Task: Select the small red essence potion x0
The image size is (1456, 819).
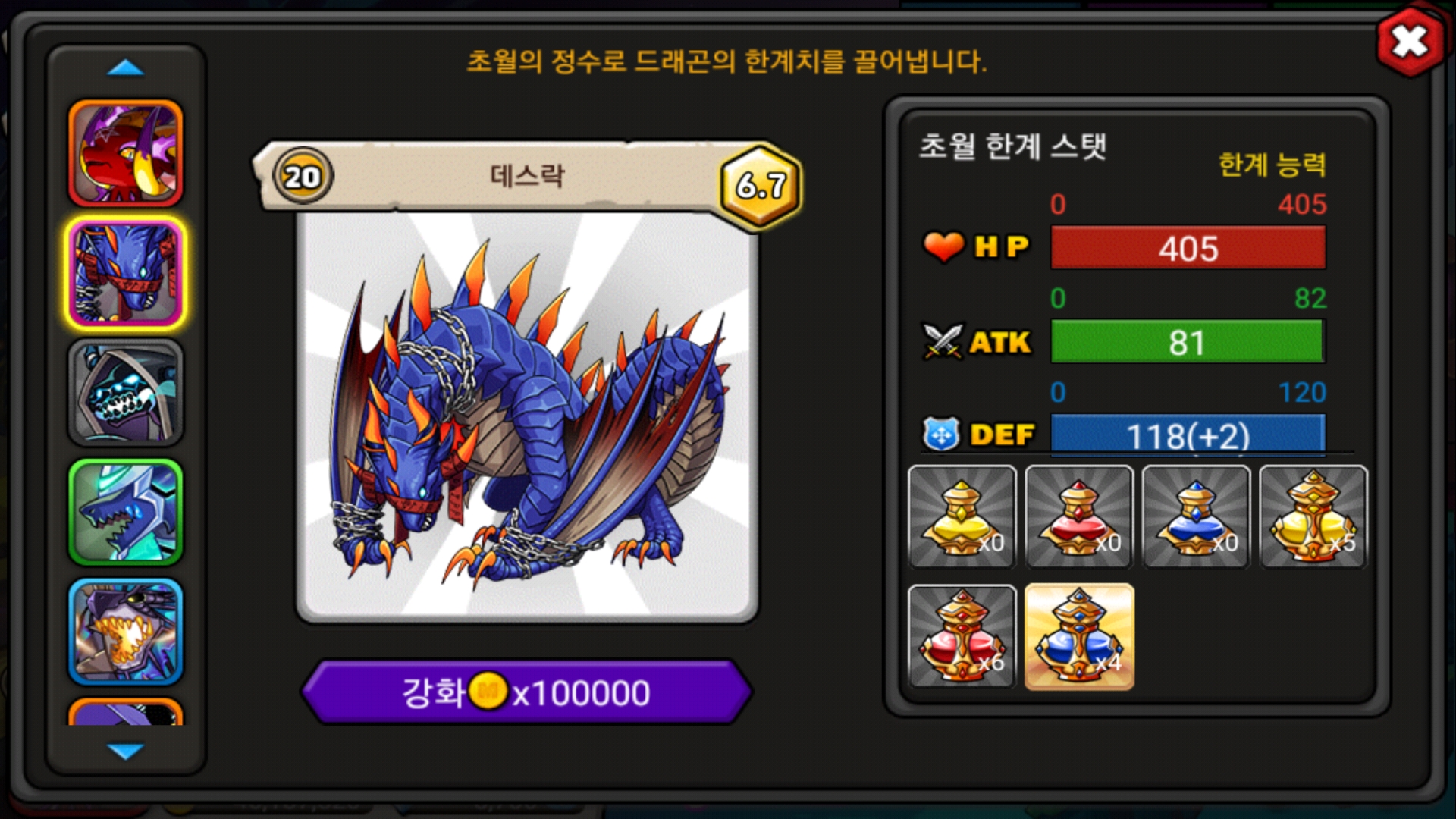Action: click(1079, 516)
